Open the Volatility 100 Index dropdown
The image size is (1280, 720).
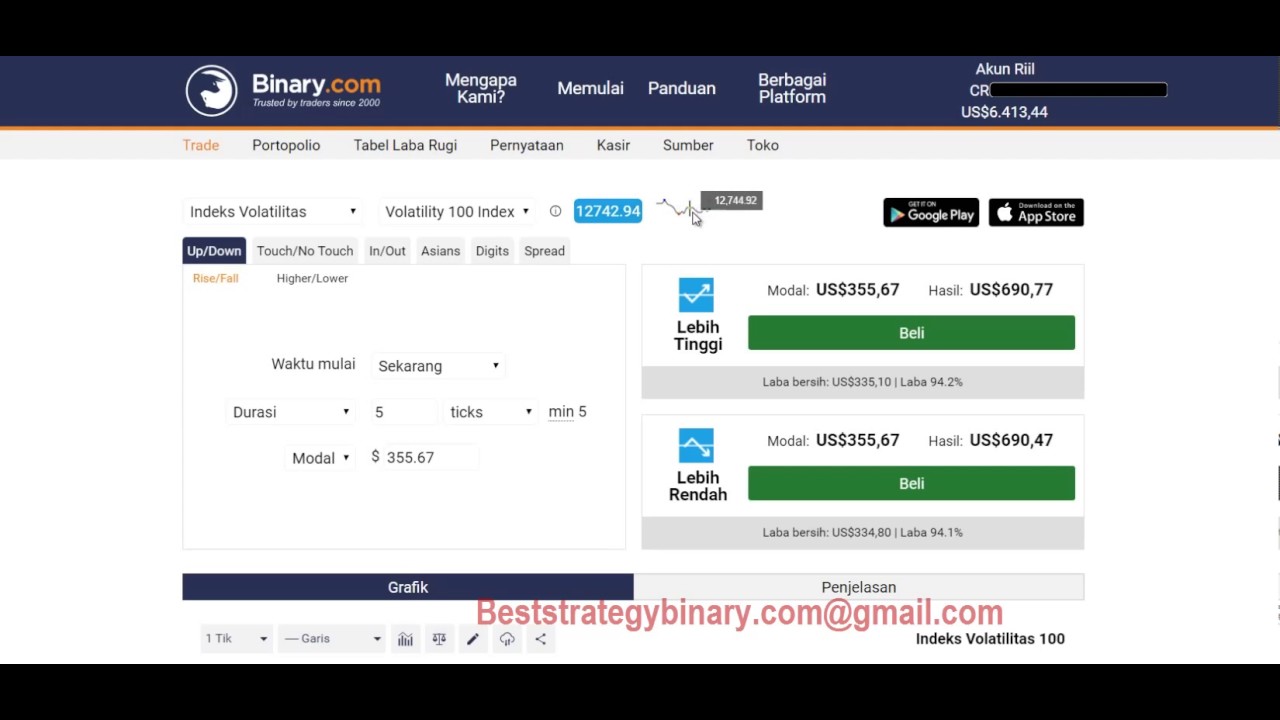click(456, 211)
